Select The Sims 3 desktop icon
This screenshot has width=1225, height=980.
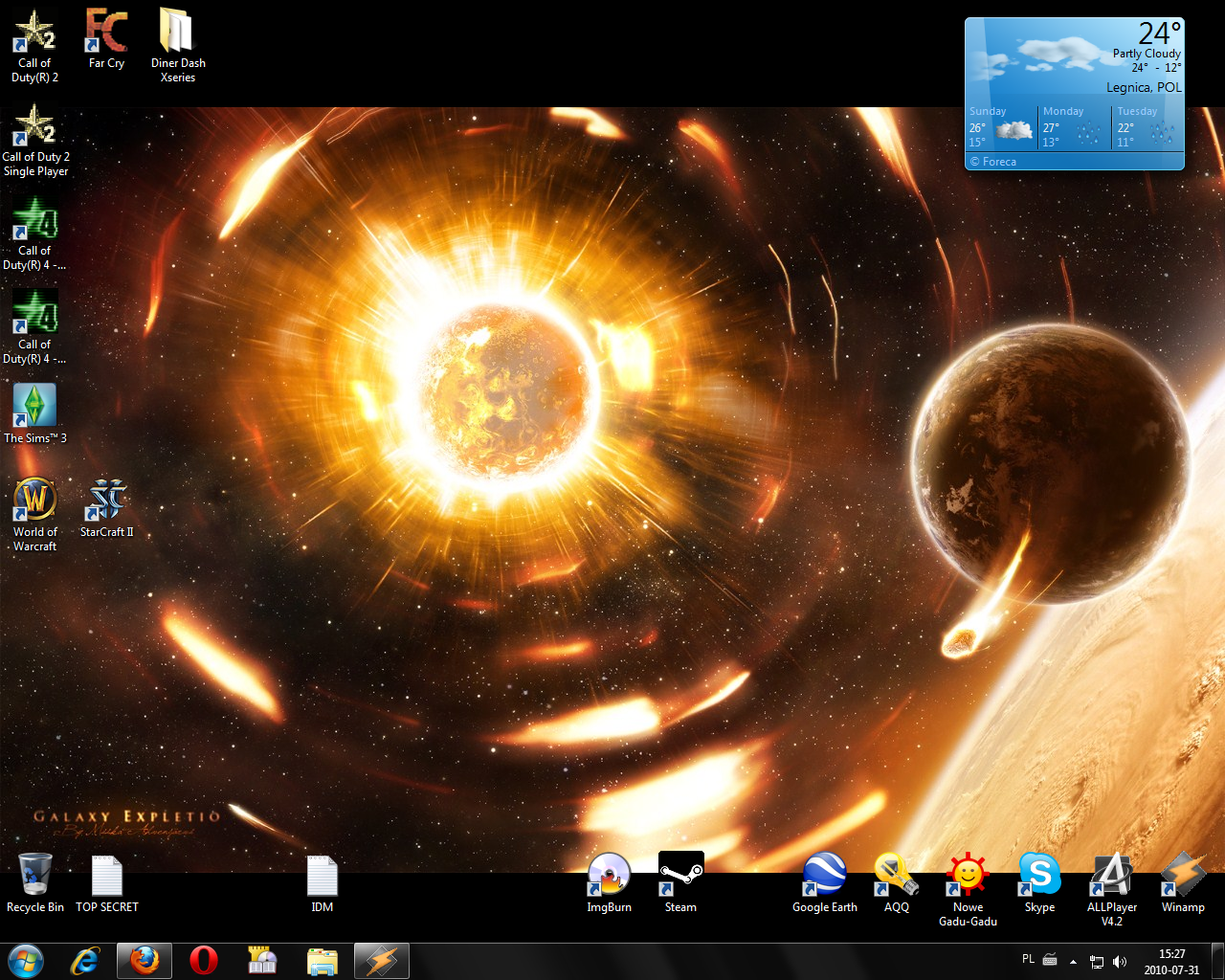click(35, 413)
